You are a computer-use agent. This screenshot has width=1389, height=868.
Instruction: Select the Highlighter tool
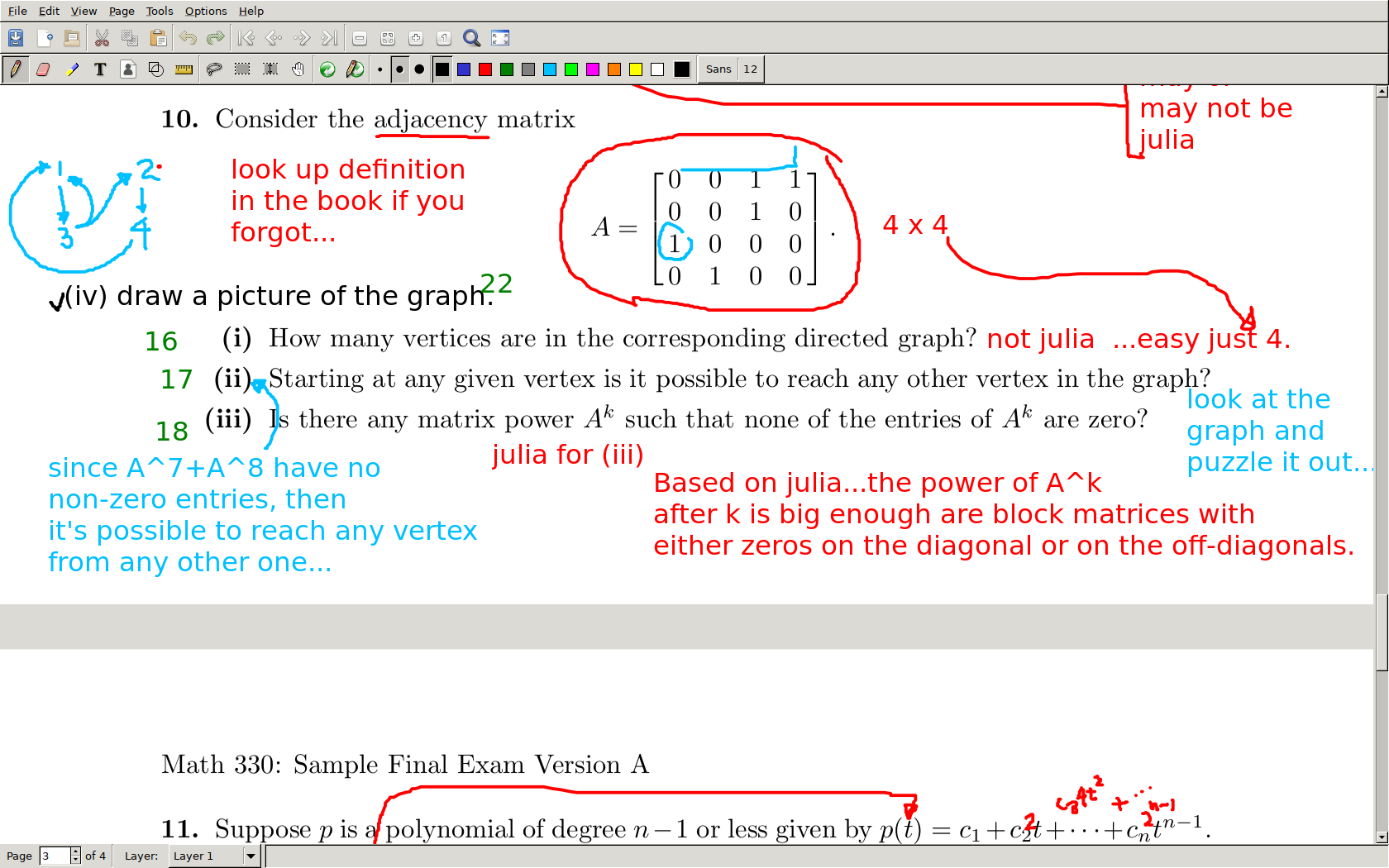tap(72, 69)
